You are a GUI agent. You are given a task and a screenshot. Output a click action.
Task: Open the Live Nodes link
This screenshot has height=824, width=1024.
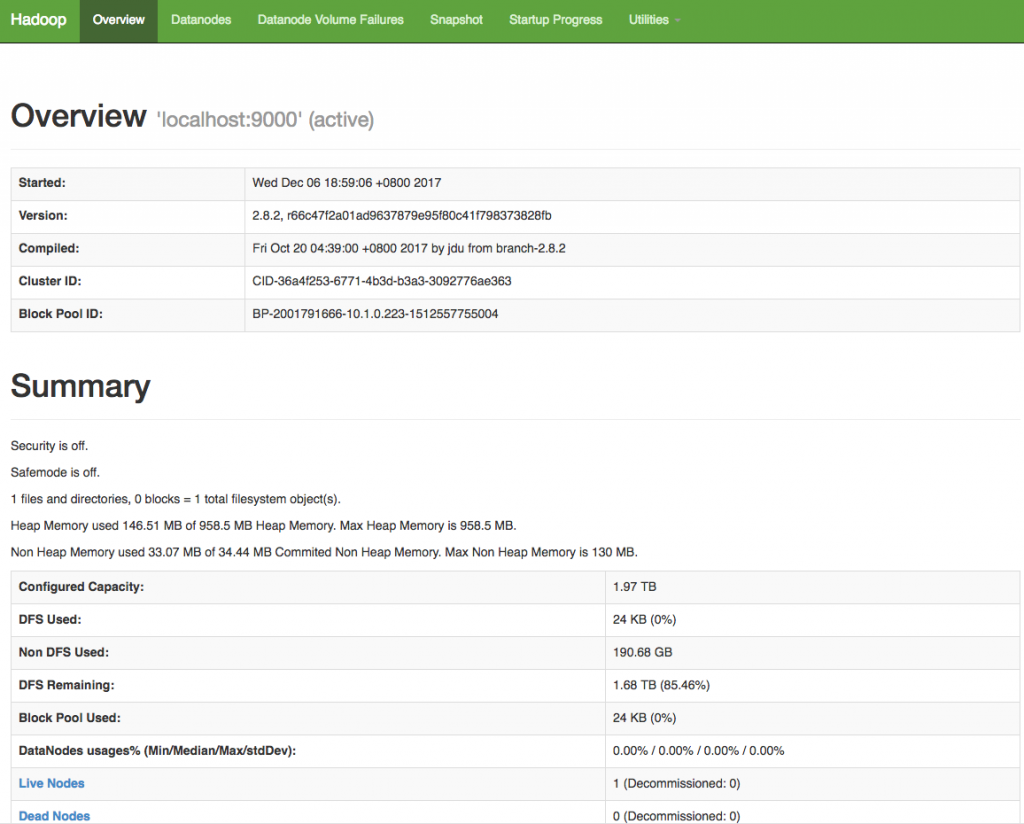click(52, 784)
